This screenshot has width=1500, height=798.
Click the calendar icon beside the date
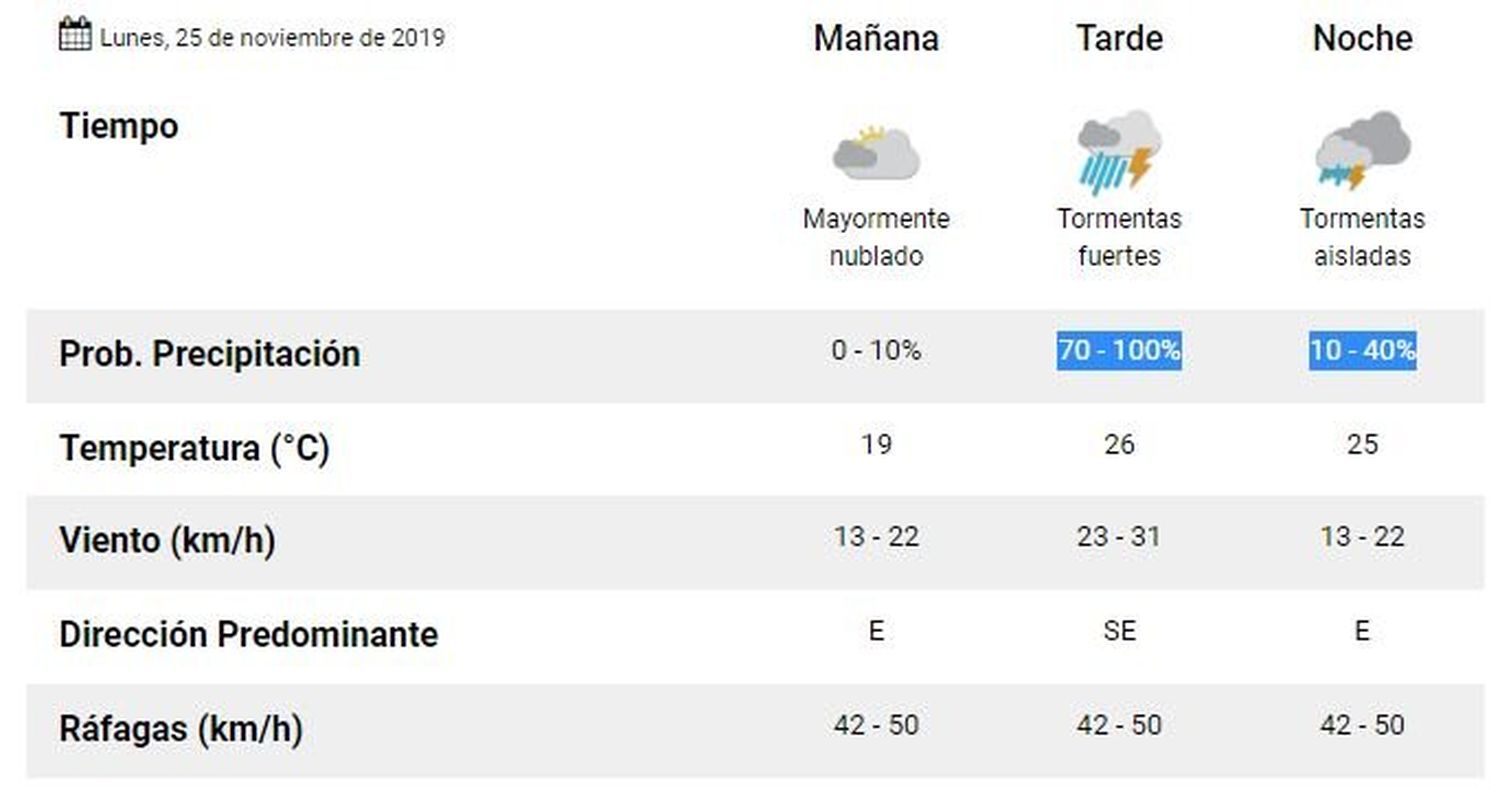[x=75, y=35]
